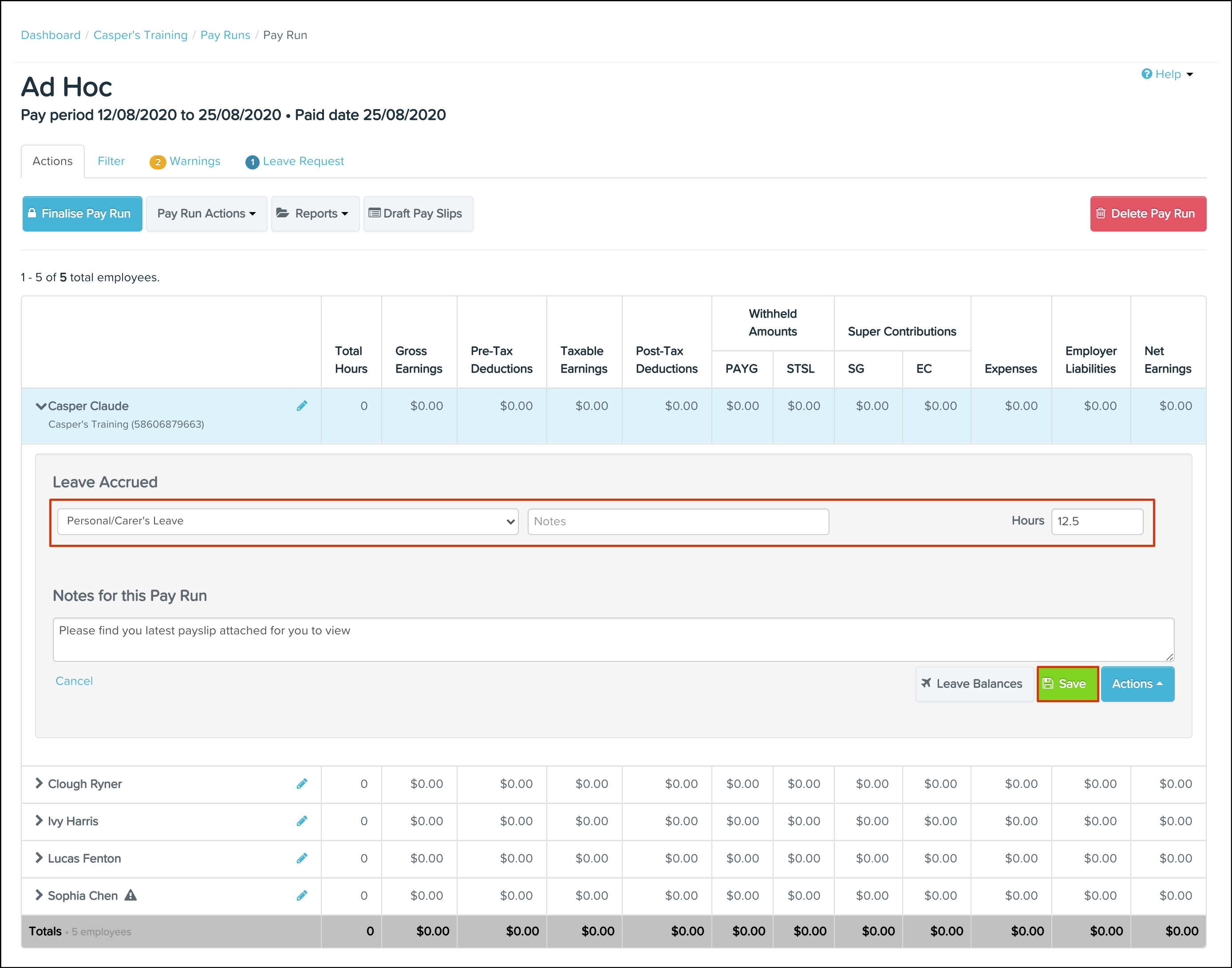Click the Cancel link
Image resolution: width=1232 pixels, height=968 pixels.
74,681
